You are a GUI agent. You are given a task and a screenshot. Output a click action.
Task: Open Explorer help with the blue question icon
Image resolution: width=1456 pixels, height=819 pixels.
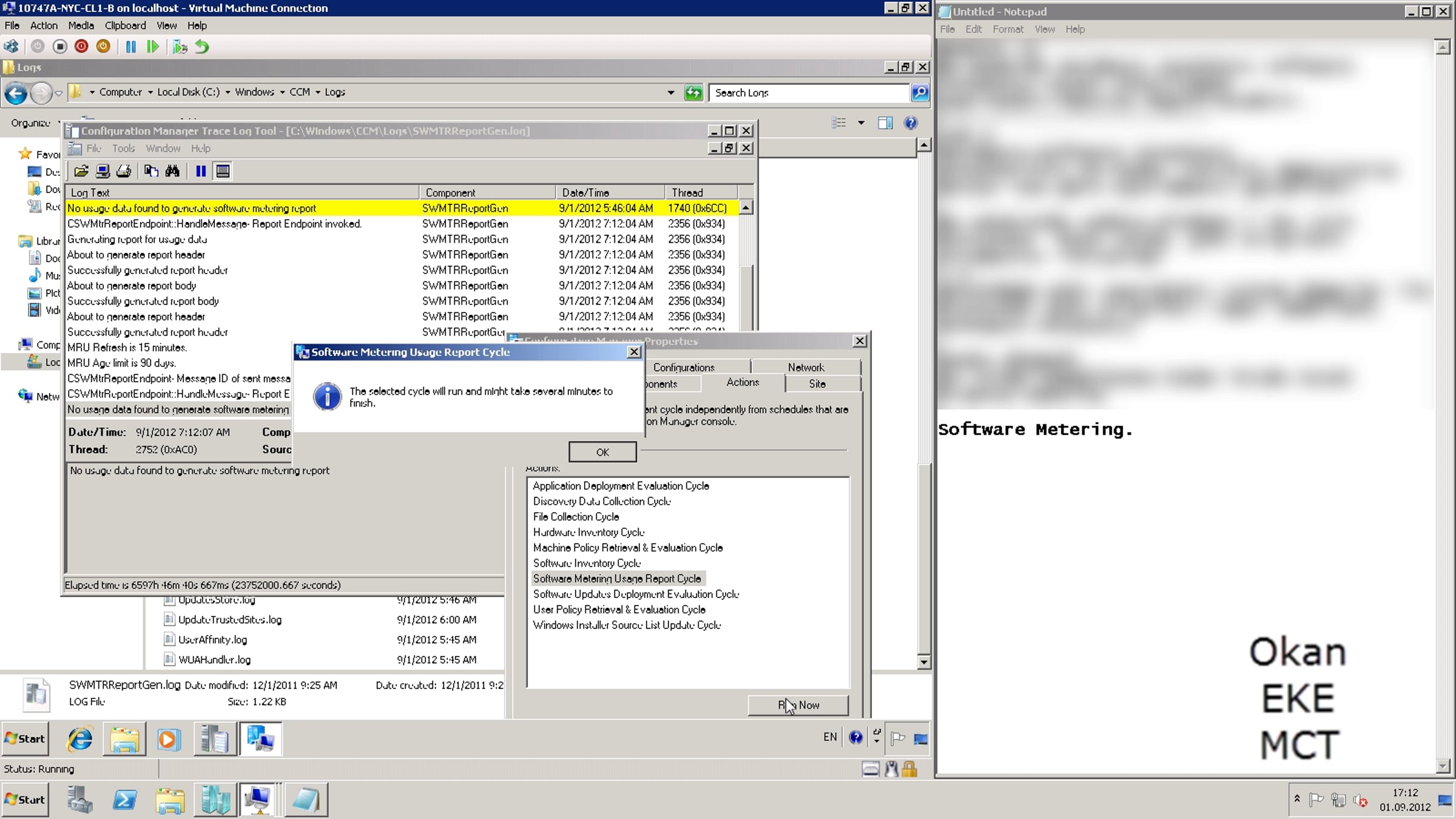[x=911, y=123]
